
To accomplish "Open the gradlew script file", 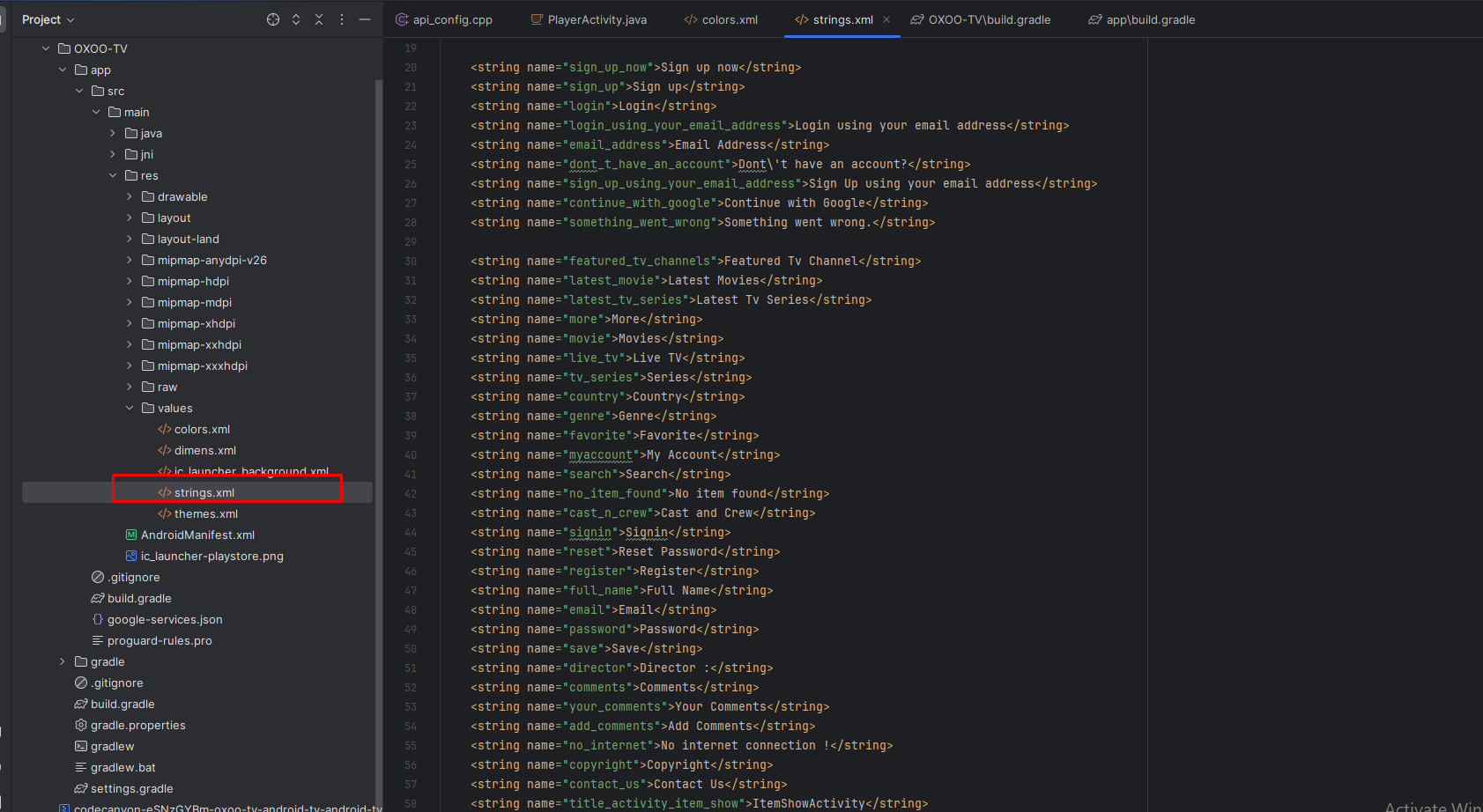I will coord(112,746).
